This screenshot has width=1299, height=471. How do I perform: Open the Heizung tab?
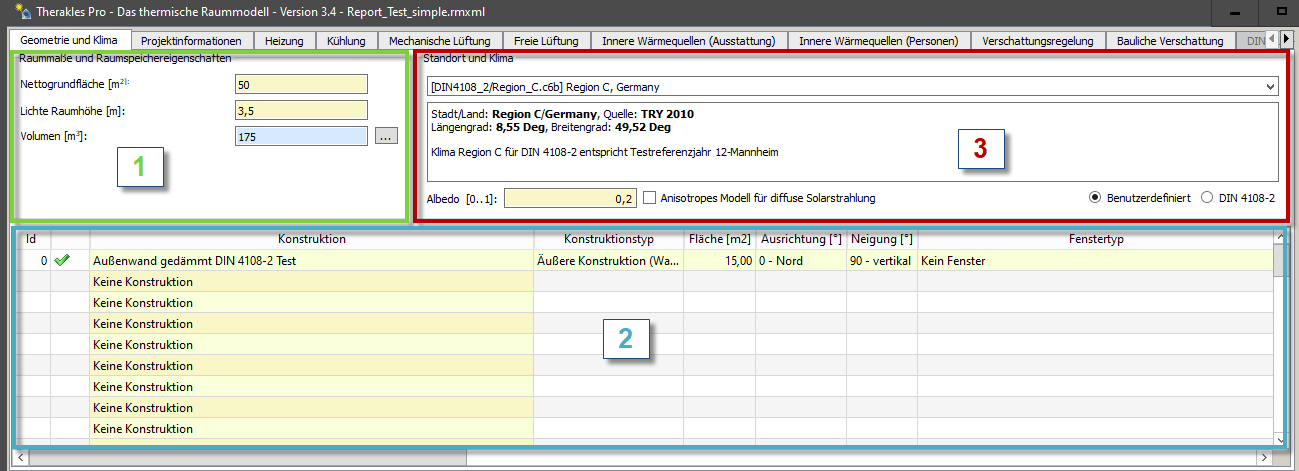pos(284,41)
